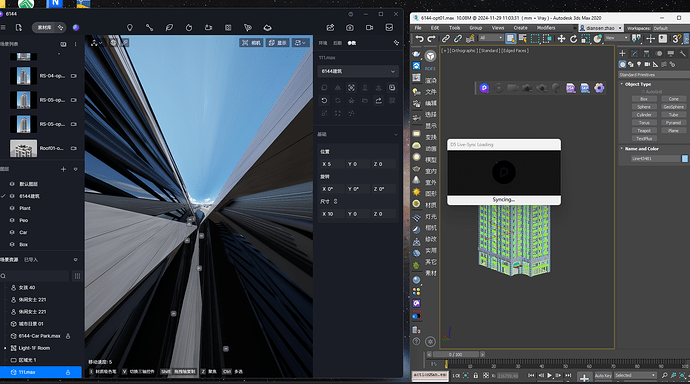Open the selection filter All dropdown
Screen dimensions: 690x384
coord(491,38)
